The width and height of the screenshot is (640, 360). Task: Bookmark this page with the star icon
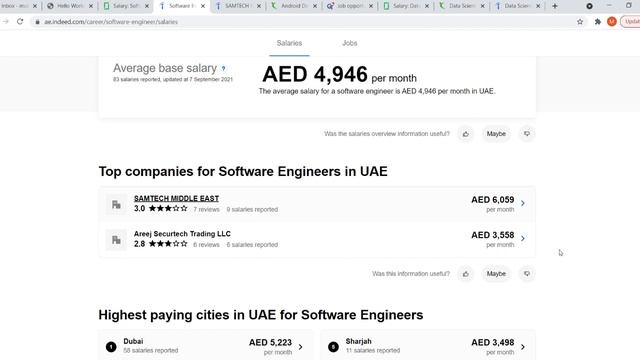pos(580,22)
